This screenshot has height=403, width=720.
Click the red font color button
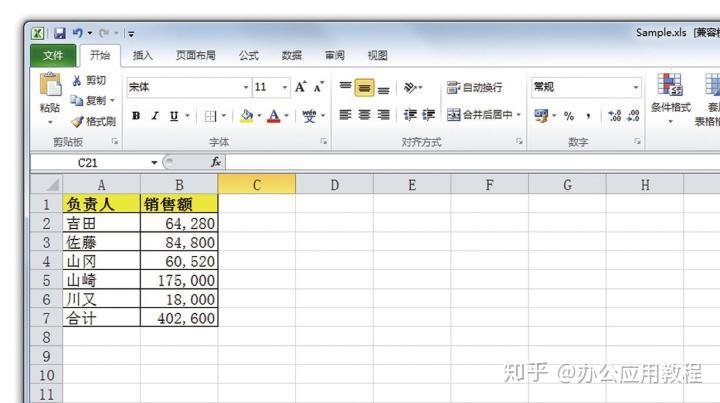[274, 116]
